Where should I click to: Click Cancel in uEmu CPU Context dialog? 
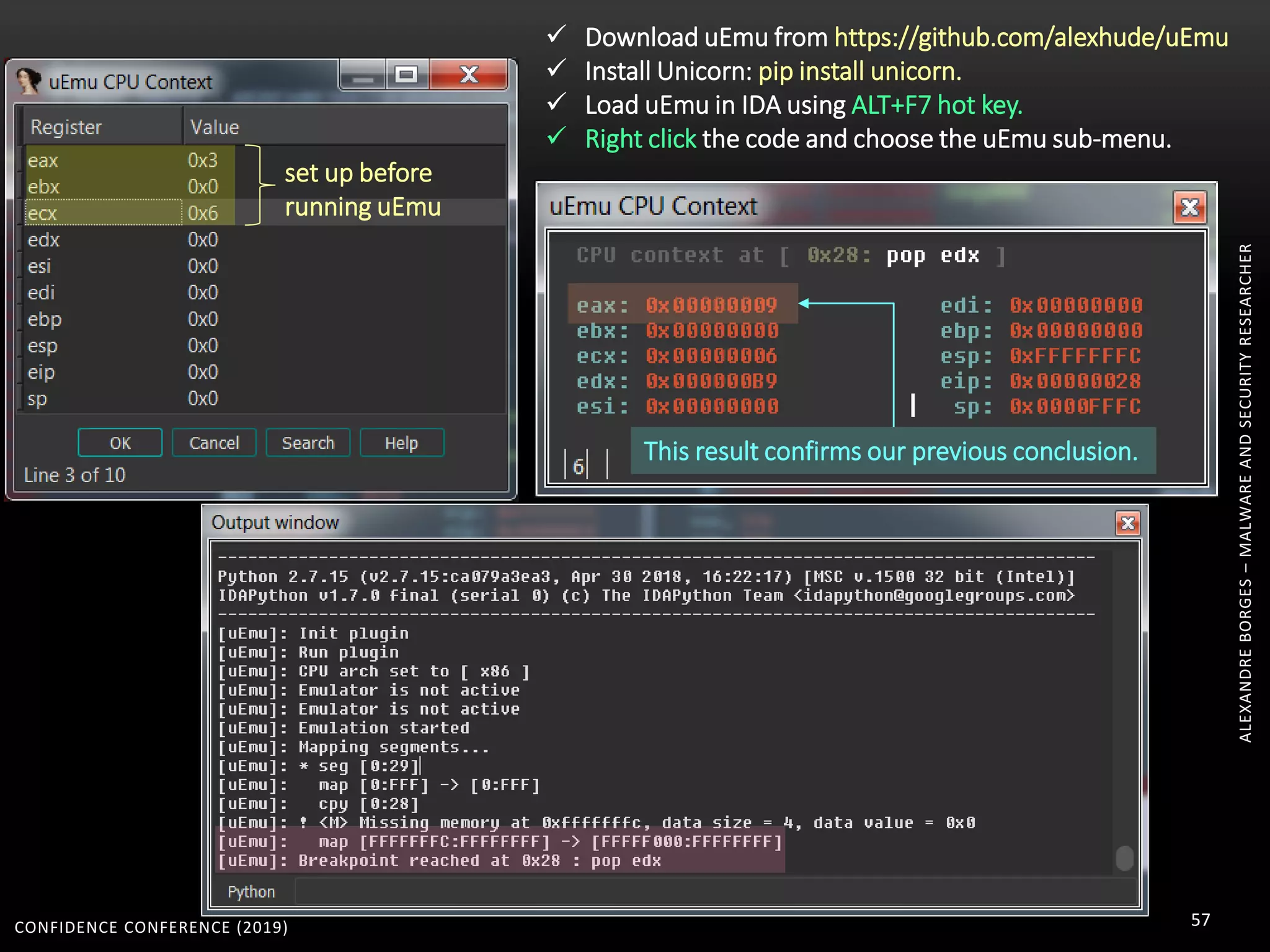[x=214, y=443]
